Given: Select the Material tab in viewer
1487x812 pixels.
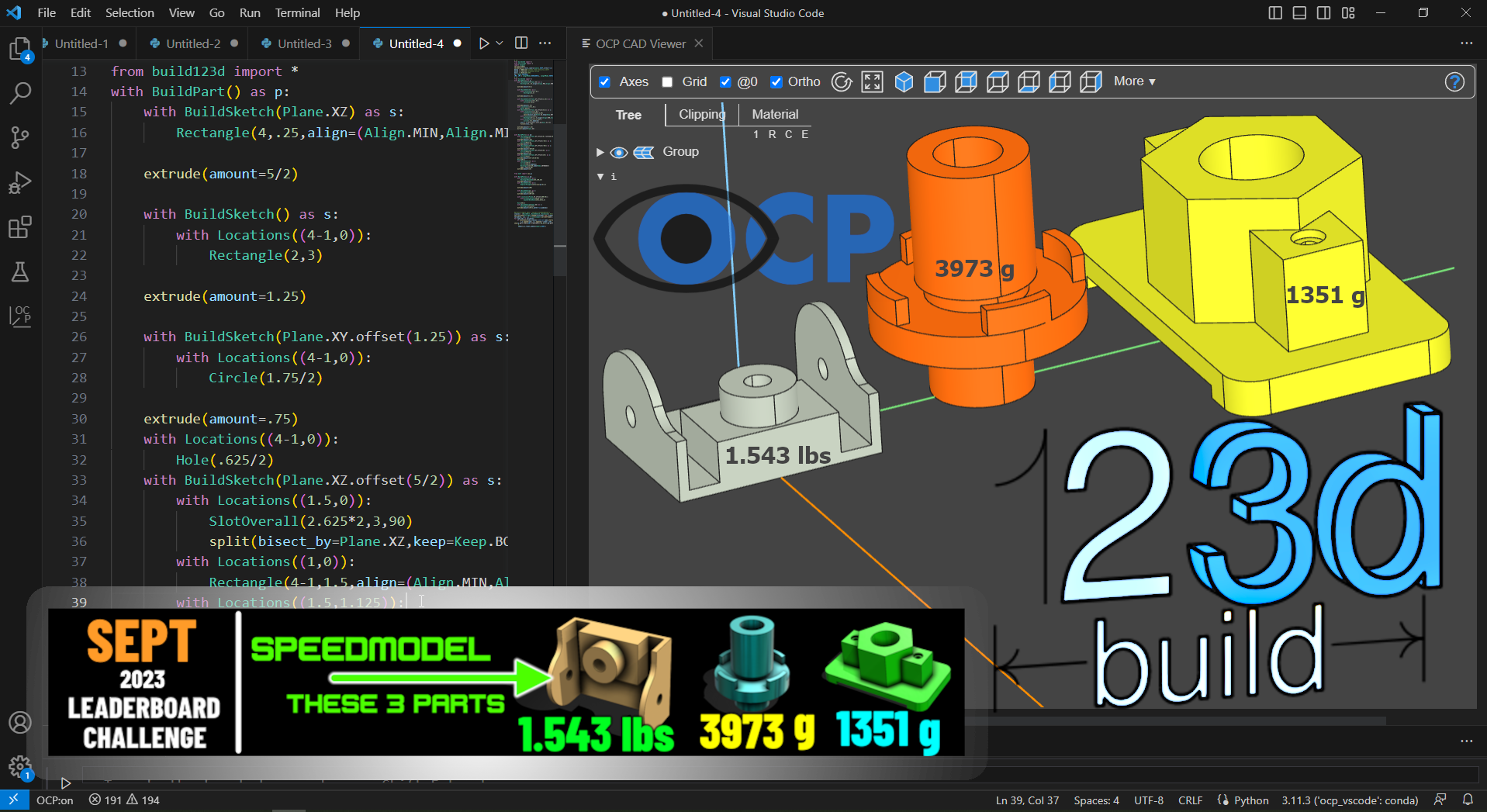Looking at the screenshot, I should click(x=775, y=114).
